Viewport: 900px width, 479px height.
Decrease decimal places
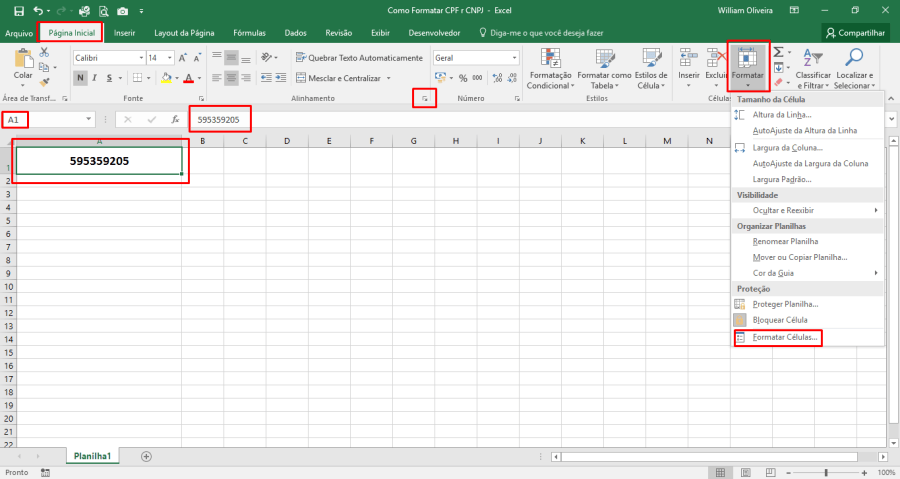(512, 78)
